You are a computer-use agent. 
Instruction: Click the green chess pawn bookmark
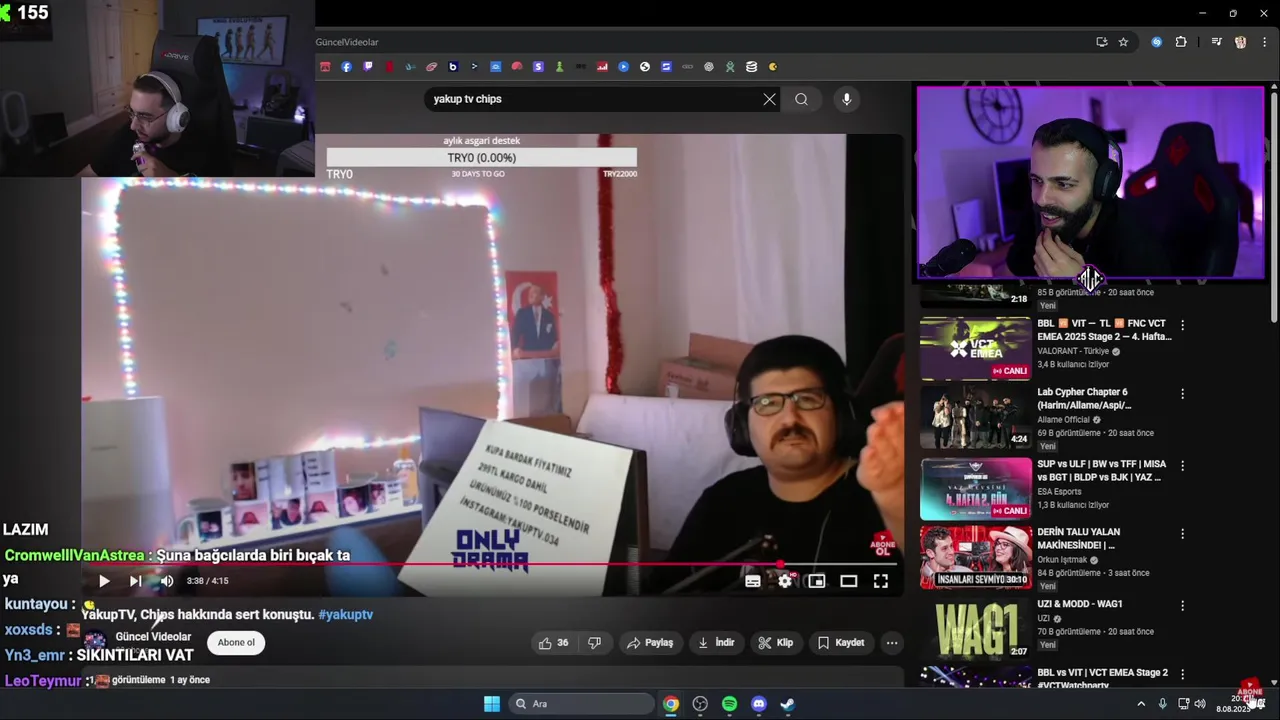(559, 67)
